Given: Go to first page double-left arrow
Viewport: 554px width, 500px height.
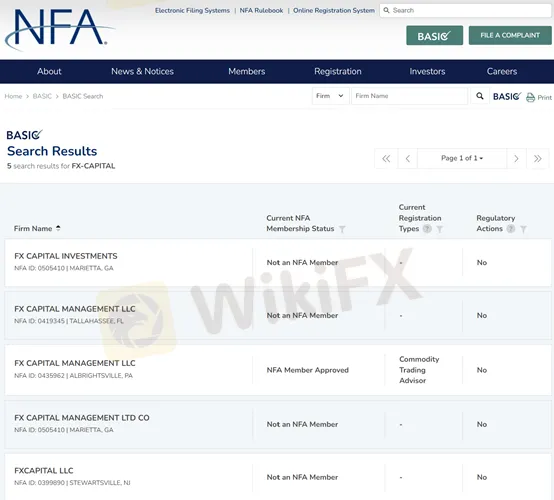Looking at the screenshot, I should (x=386, y=158).
